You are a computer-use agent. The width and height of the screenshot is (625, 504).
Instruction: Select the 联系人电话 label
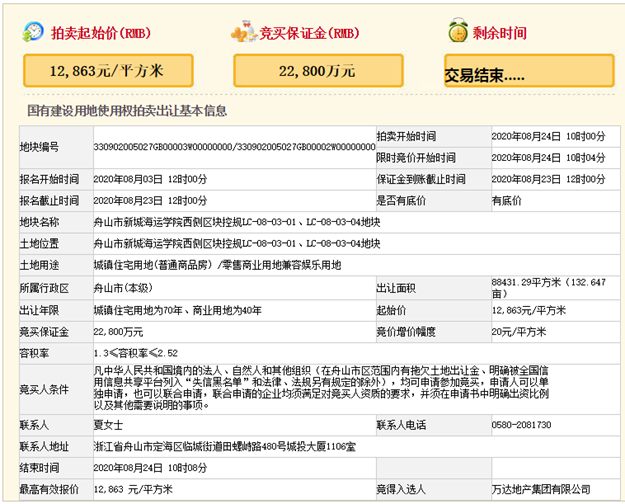pyautogui.click(x=401, y=425)
